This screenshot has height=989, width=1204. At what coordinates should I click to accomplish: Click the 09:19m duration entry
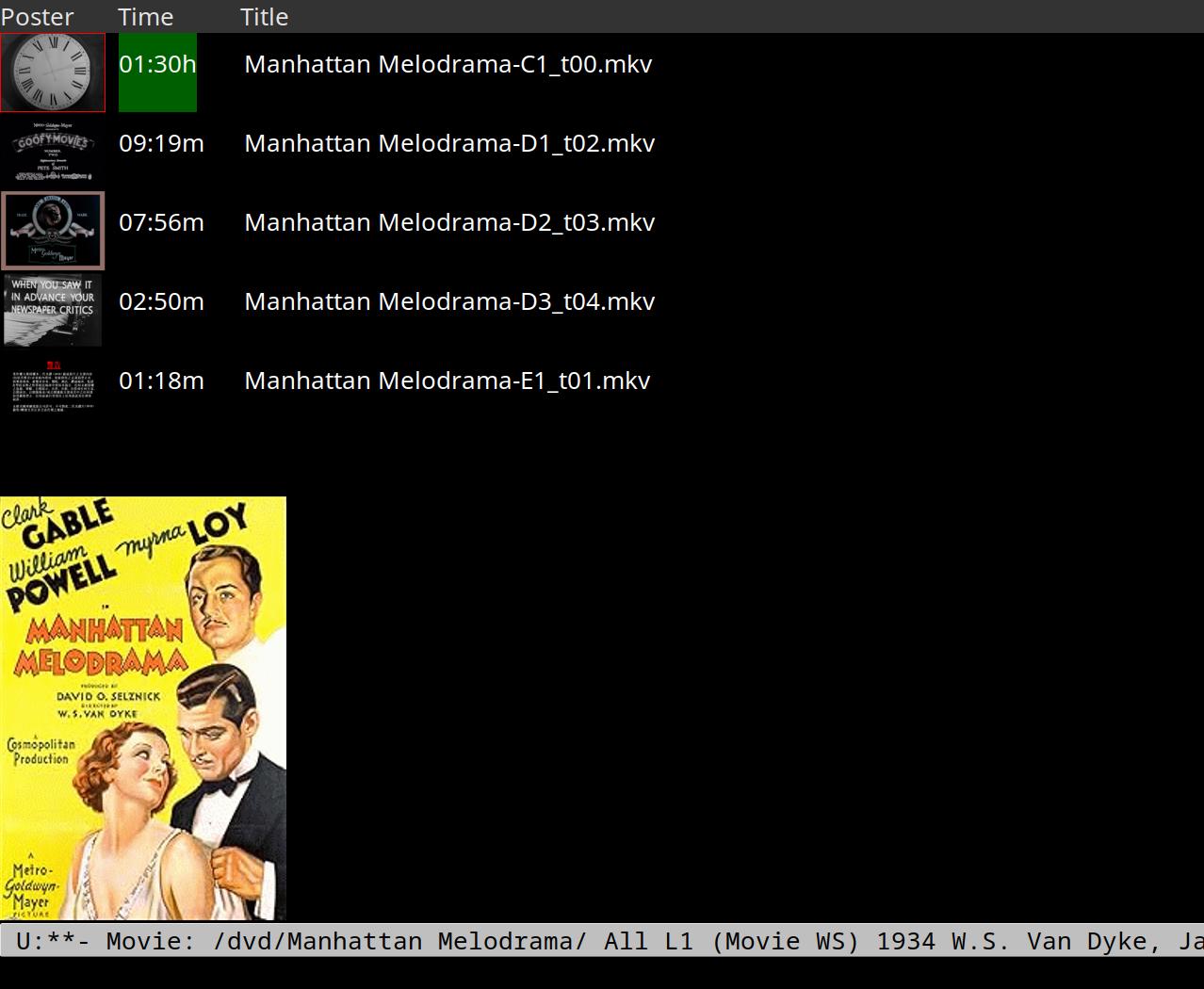point(161,143)
